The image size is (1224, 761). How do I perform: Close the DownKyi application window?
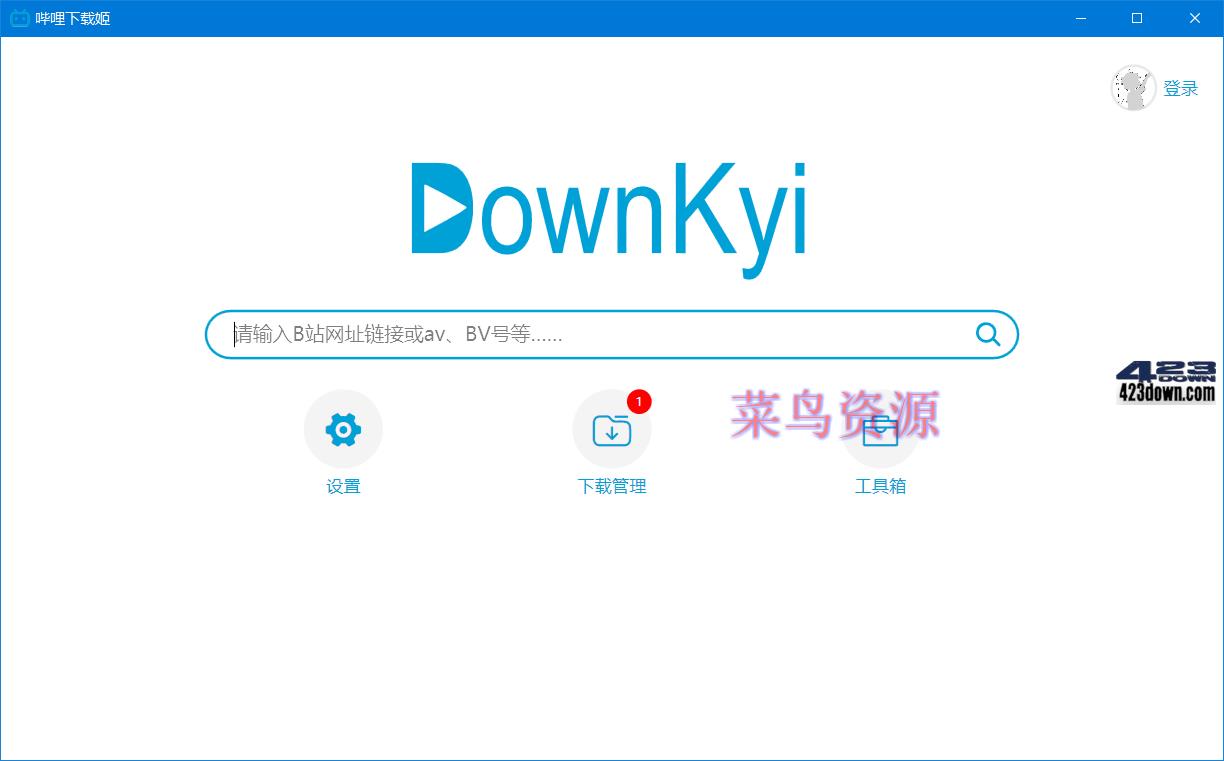[1195, 17]
